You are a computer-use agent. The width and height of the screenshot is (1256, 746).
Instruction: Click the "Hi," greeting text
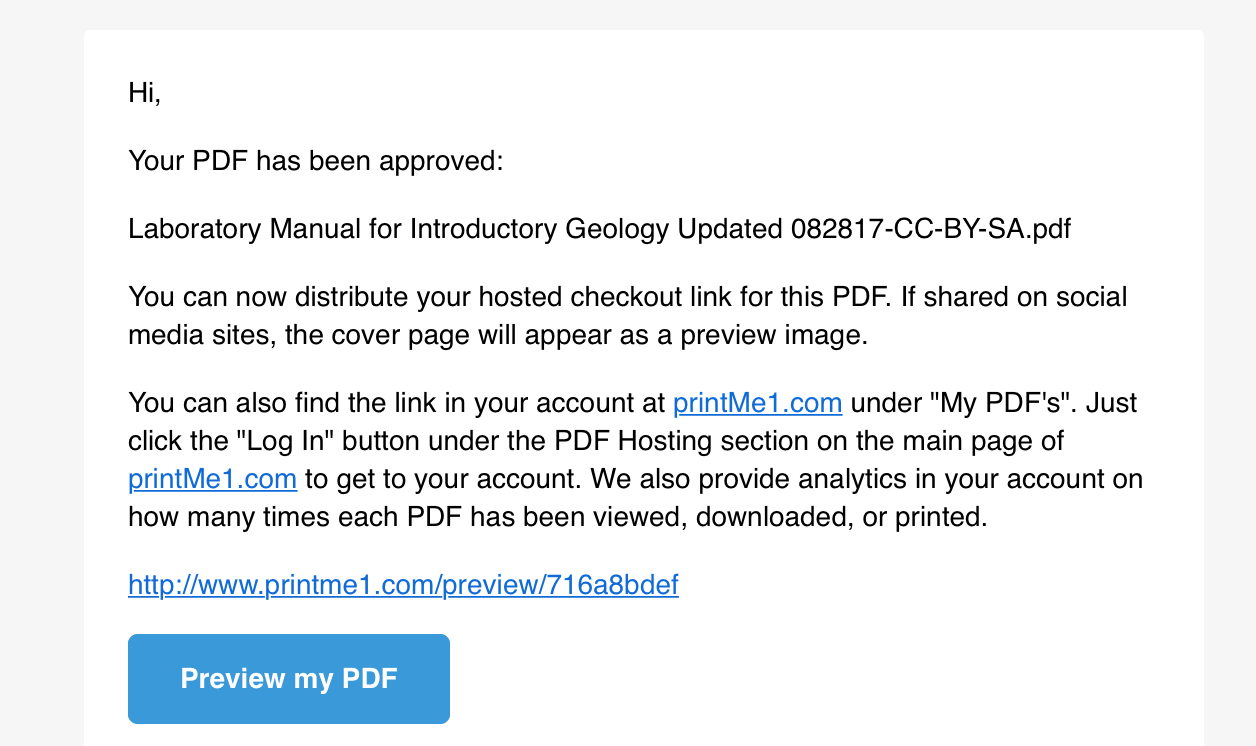point(145,93)
